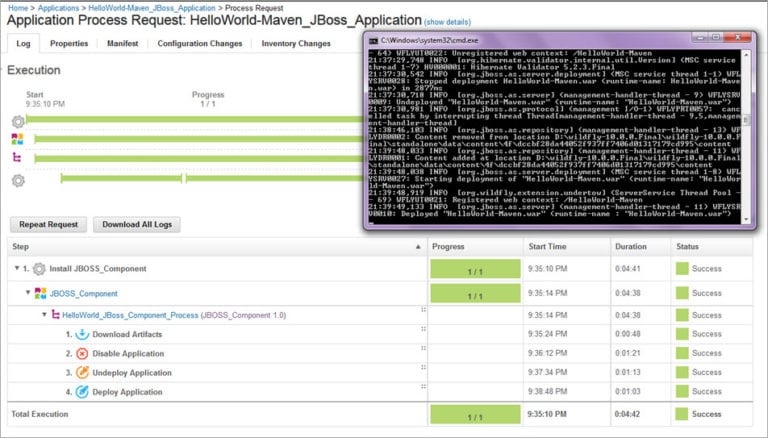The image size is (768, 438).
Task: Click the Download Artifacts step icon
Action: point(82,334)
